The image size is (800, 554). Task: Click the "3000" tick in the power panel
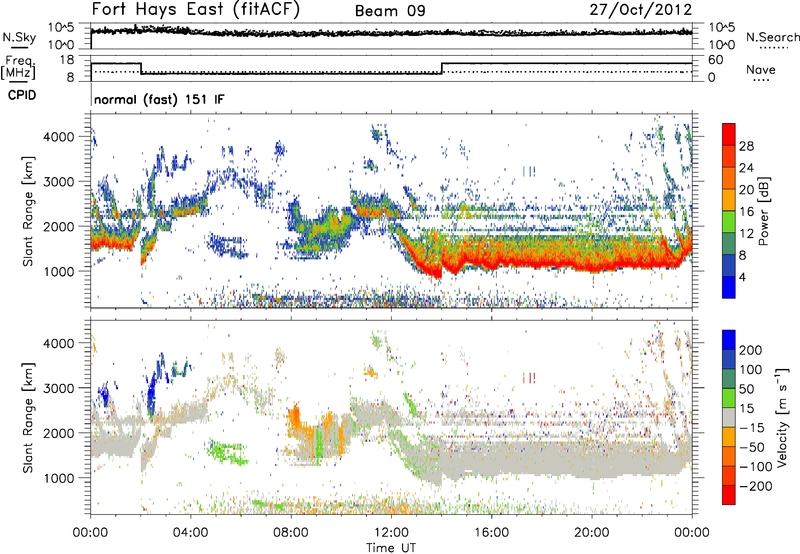(x=59, y=182)
